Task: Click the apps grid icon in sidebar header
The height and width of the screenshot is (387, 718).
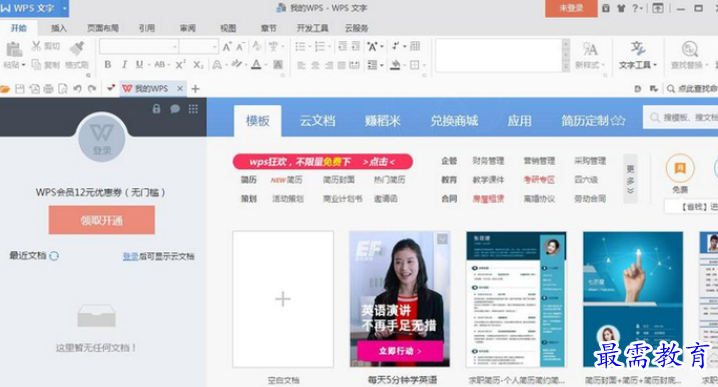Action: 193,109
